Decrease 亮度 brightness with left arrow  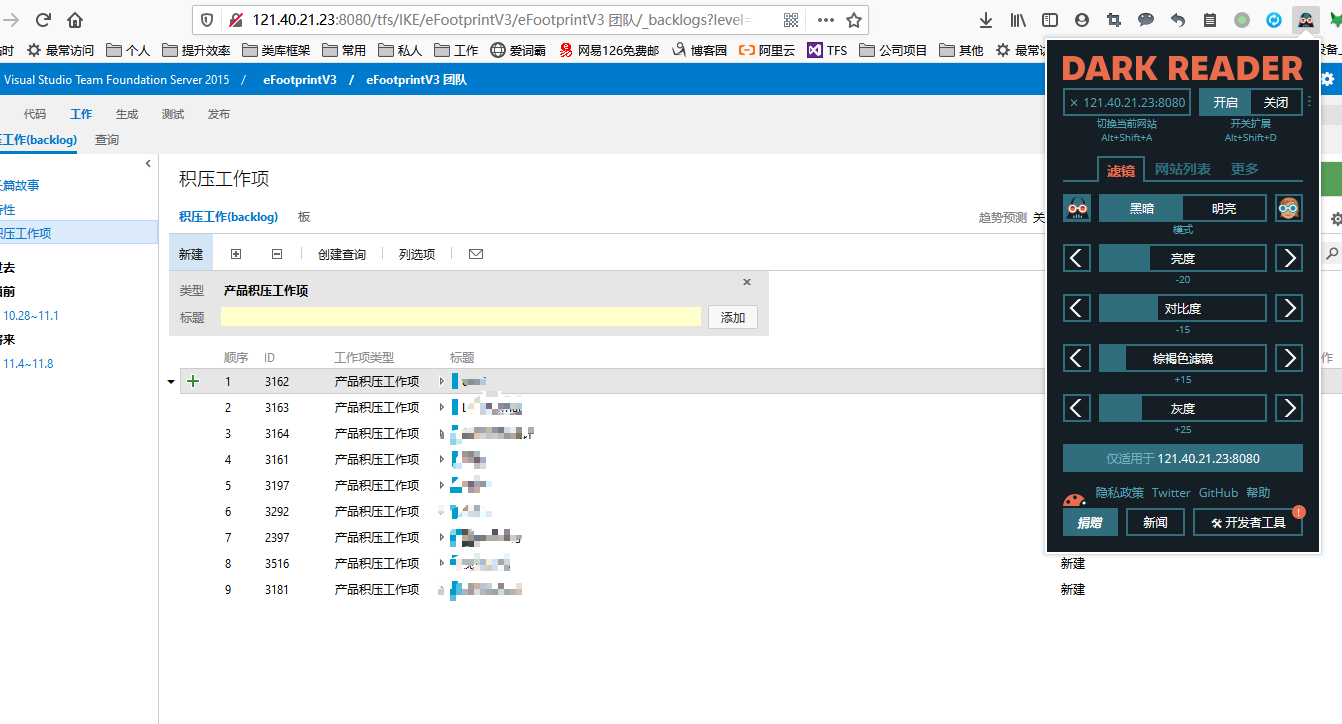1077,258
